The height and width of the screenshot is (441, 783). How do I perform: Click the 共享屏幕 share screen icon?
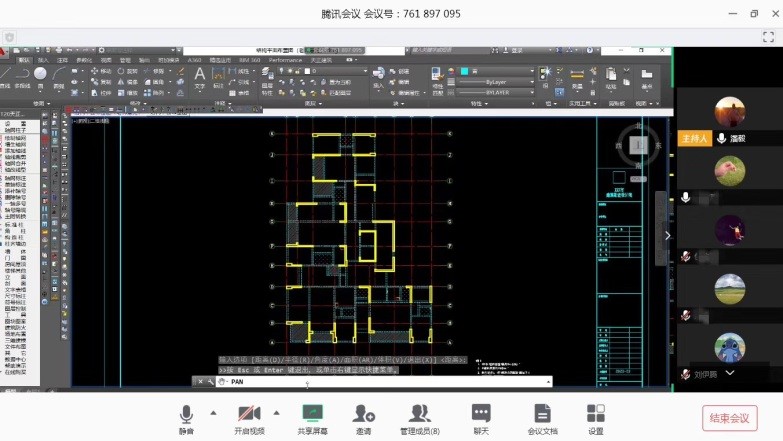(x=312, y=418)
